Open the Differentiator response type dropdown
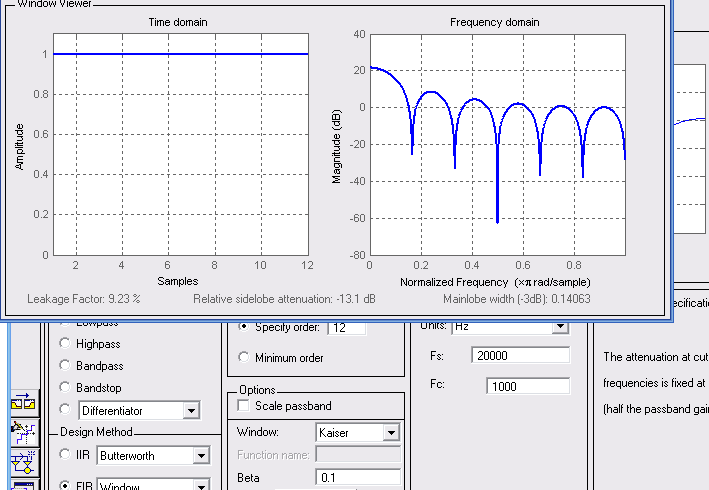The width and height of the screenshot is (709, 490). pos(192,410)
